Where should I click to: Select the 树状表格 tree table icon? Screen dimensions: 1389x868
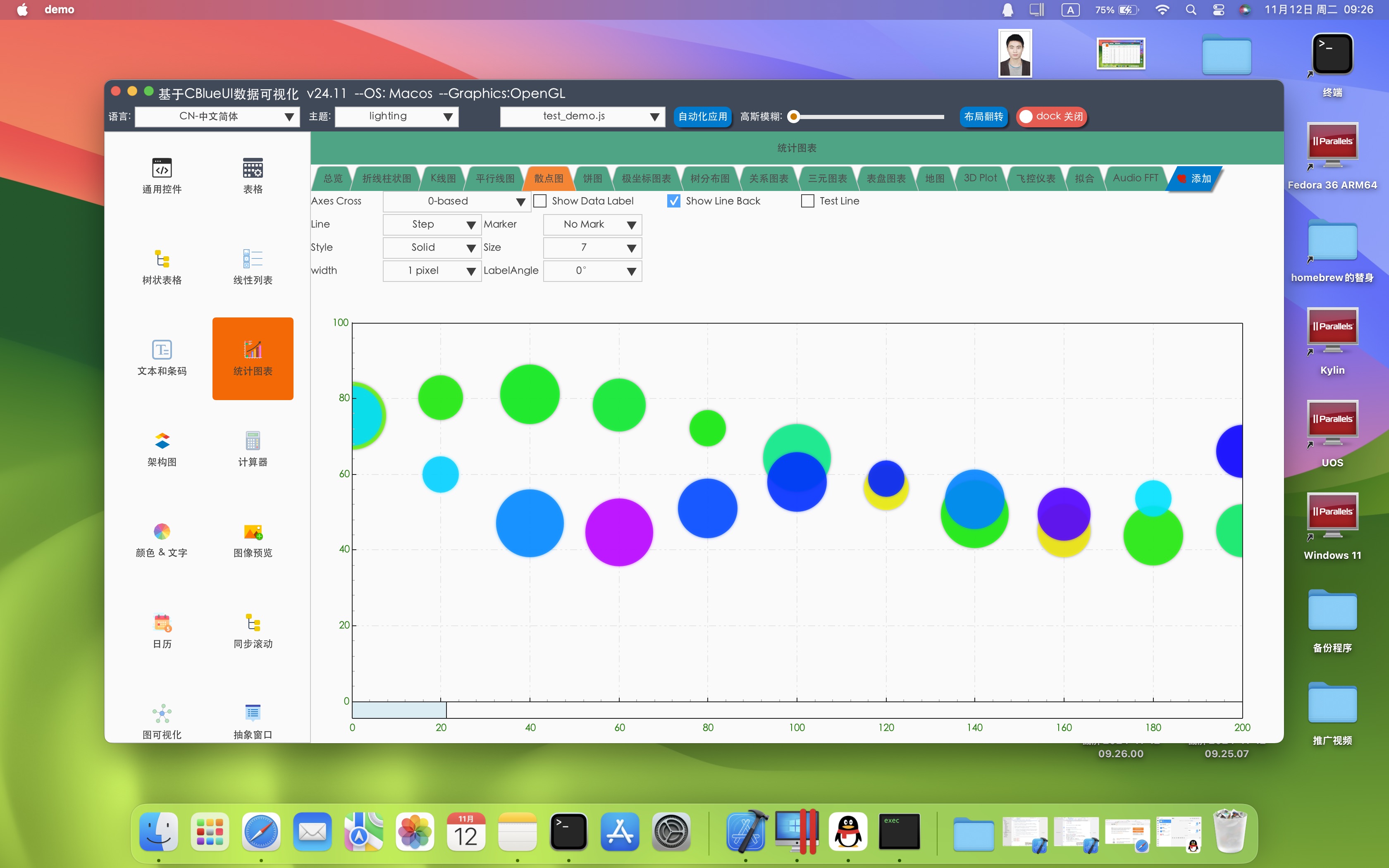click(x=162, y=259)
